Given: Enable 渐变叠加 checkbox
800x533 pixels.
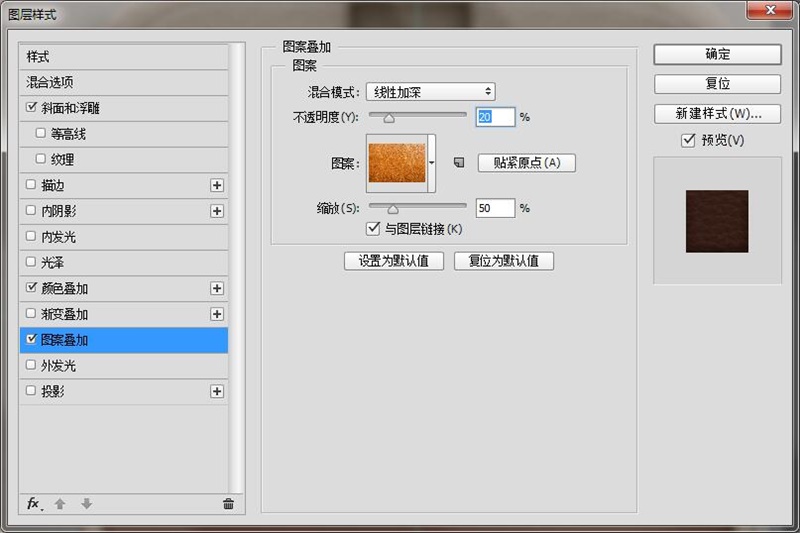Looking at the screenshot, I should [x=31, y=313].
